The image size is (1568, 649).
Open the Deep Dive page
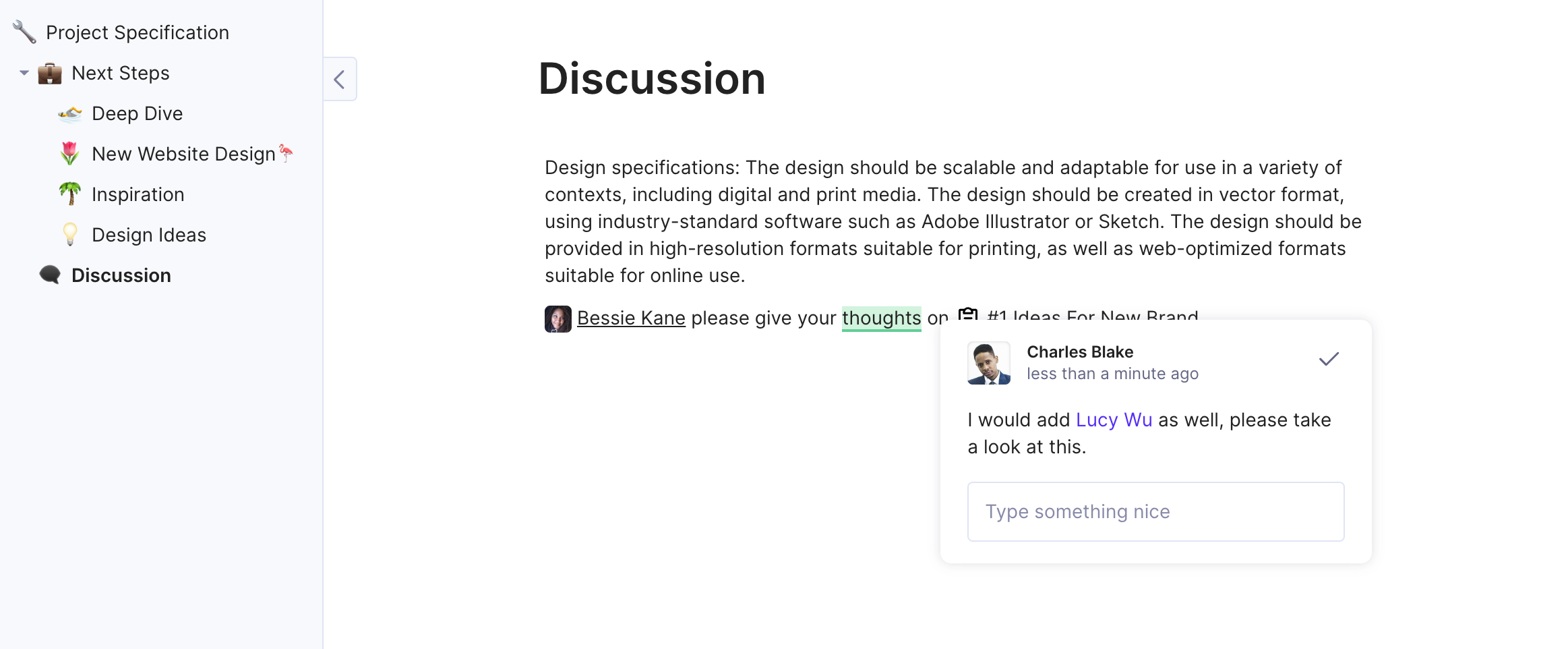(138, 113)
